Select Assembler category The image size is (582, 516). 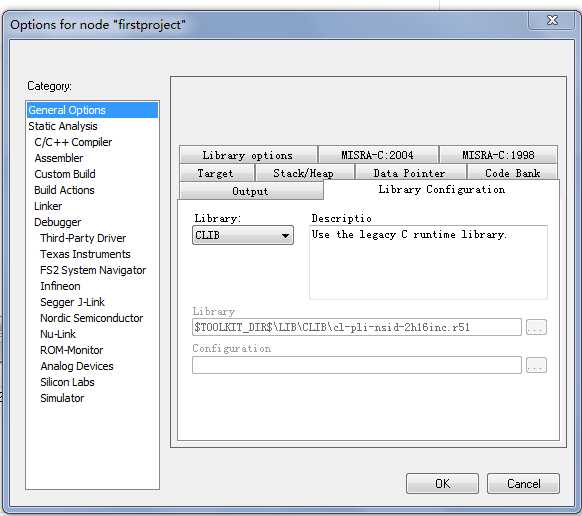pos(59,158)
